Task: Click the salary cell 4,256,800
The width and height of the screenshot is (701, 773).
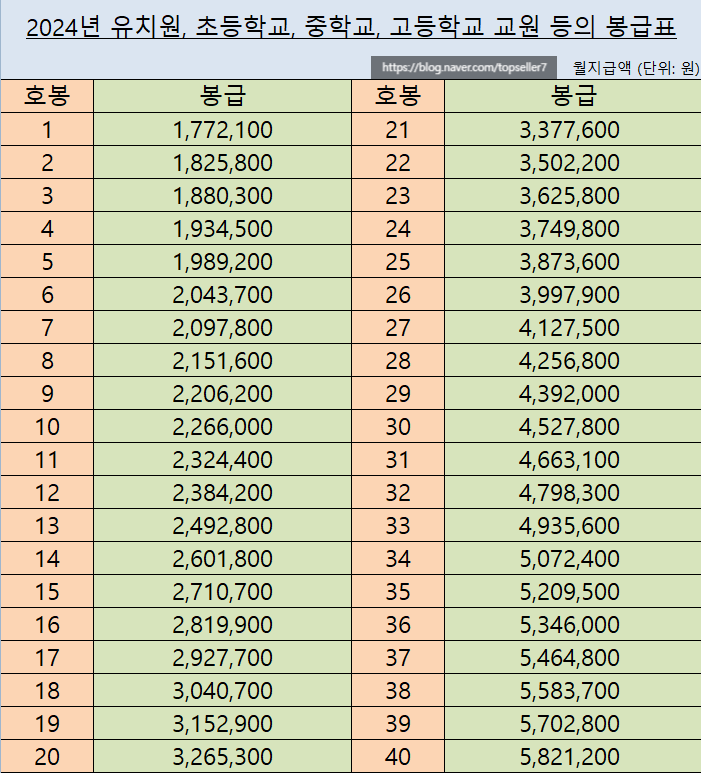Action: click(x=573, y=361)
